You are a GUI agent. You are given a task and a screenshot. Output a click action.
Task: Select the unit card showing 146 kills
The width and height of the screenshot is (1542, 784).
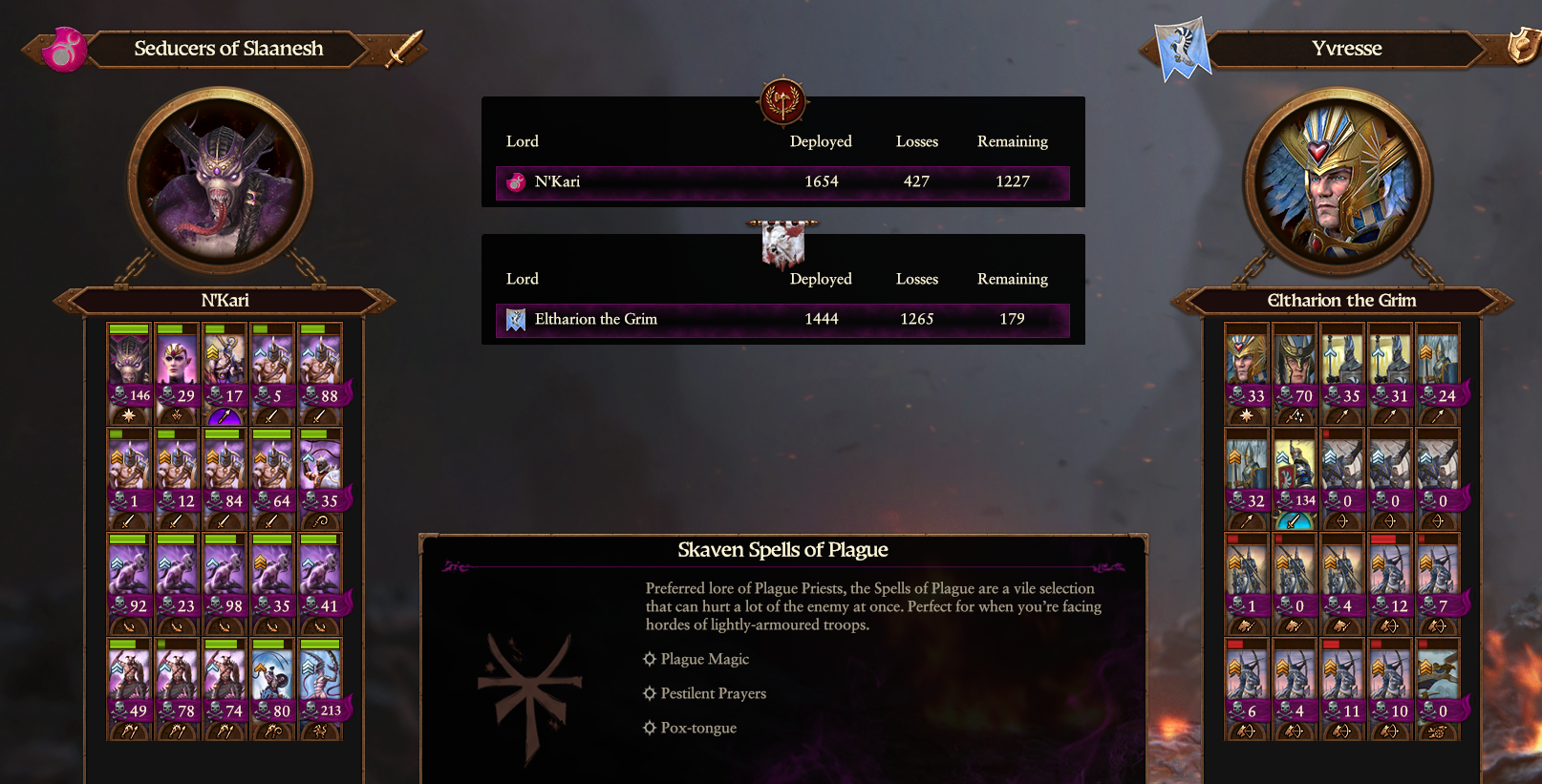[x=129, y=373]
